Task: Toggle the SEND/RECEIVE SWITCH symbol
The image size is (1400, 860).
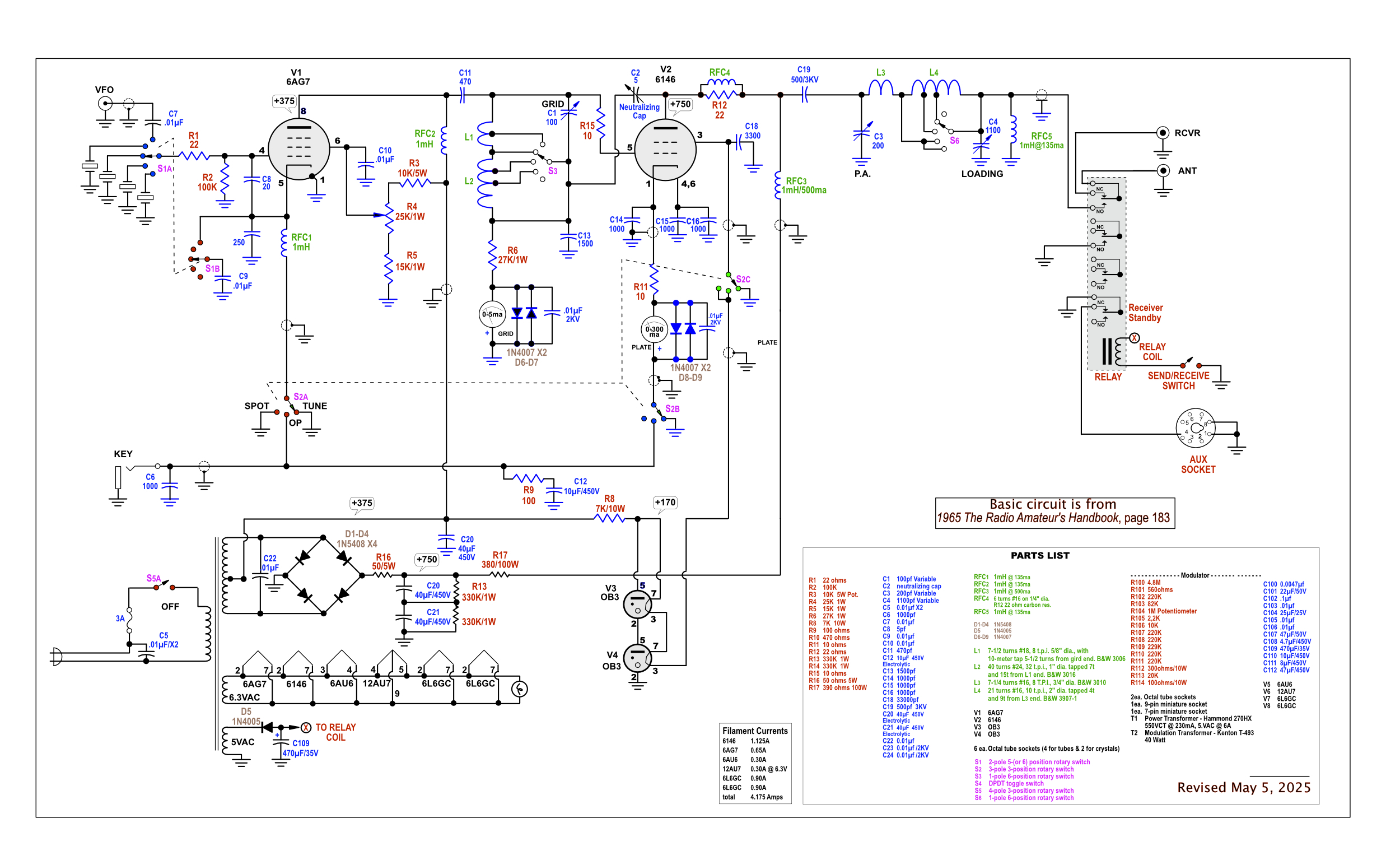Action: click(x=1190, y=363)
